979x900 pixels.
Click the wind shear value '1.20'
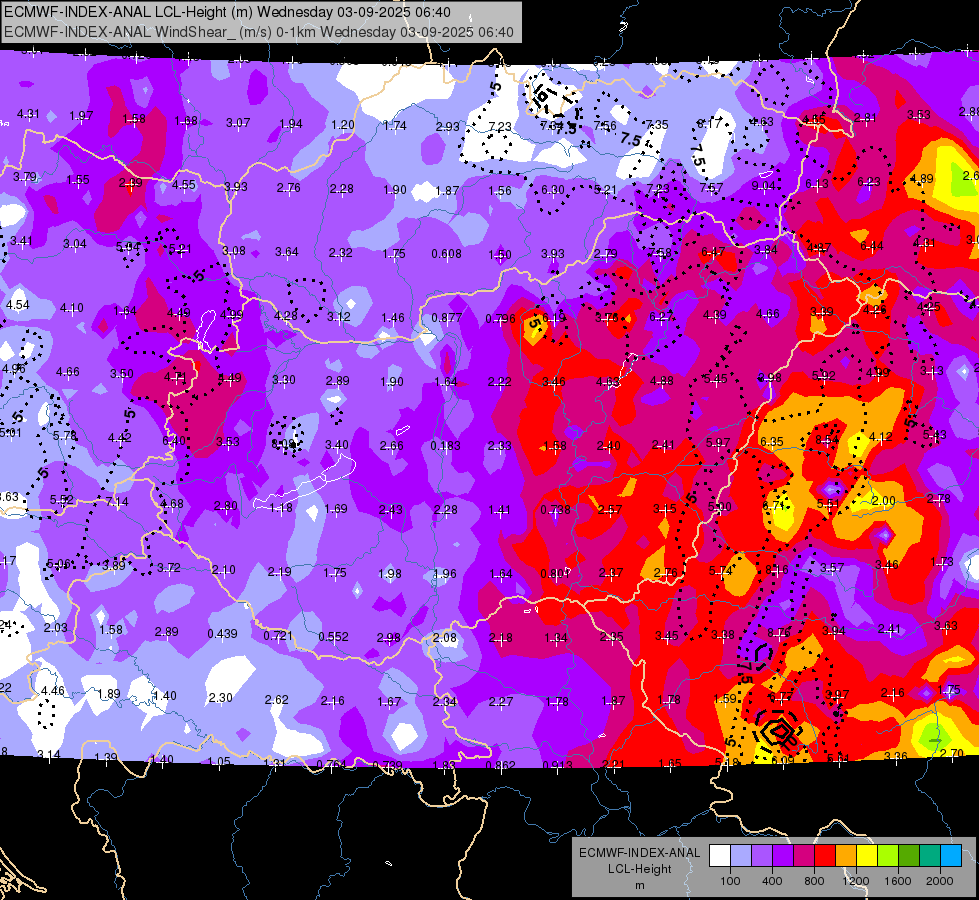[343, 124]
